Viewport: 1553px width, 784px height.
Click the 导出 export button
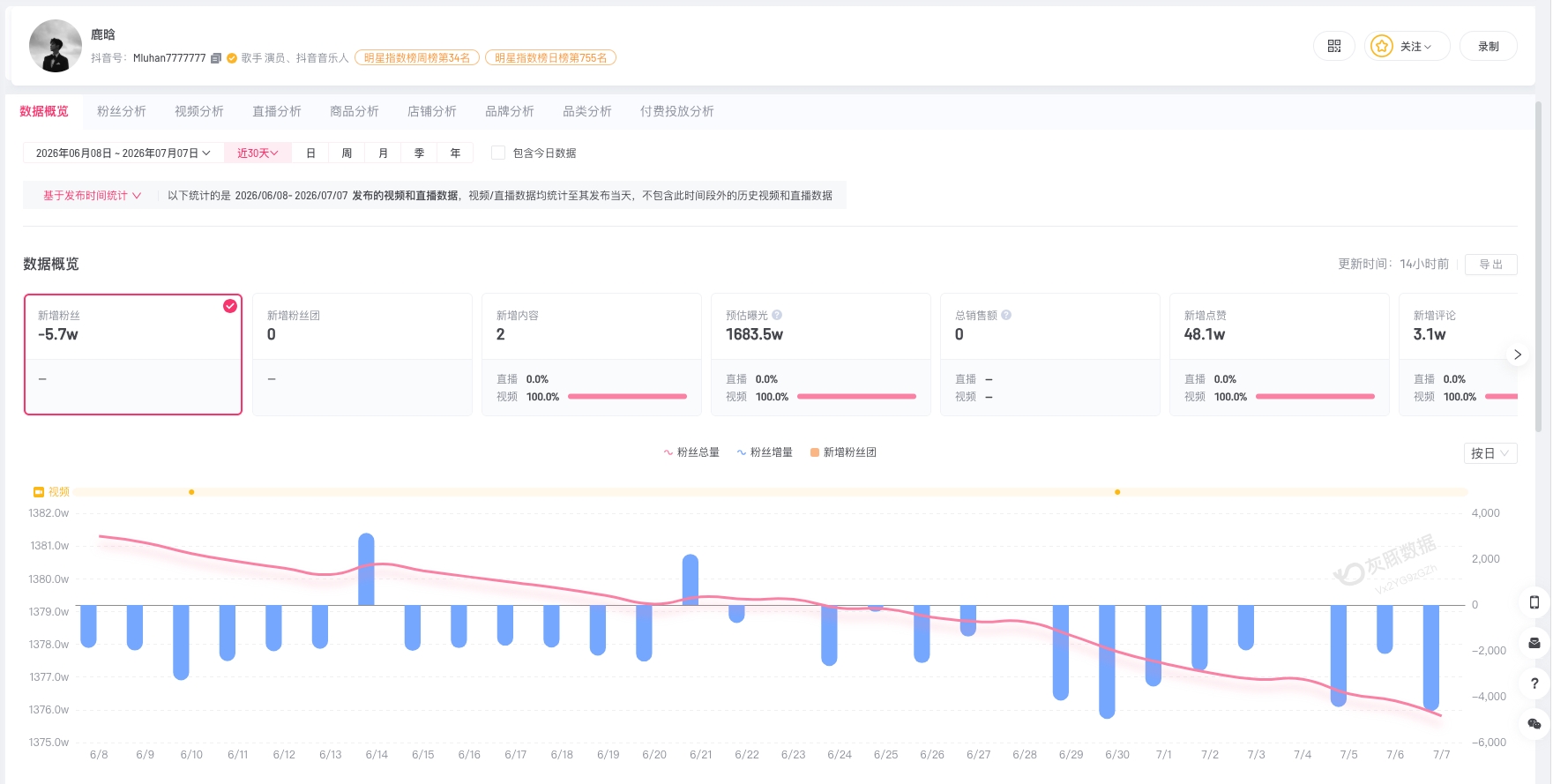[1491, 265]
